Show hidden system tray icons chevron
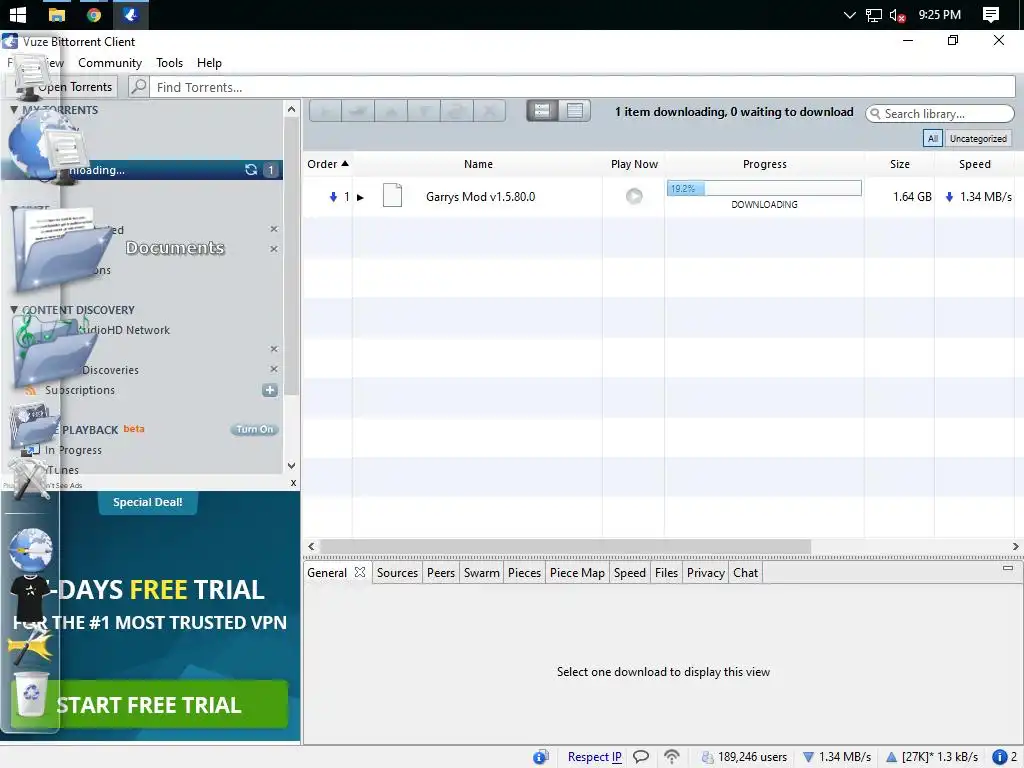The height and width of the screenshot is (768, 1024). (x=850, y=15)
